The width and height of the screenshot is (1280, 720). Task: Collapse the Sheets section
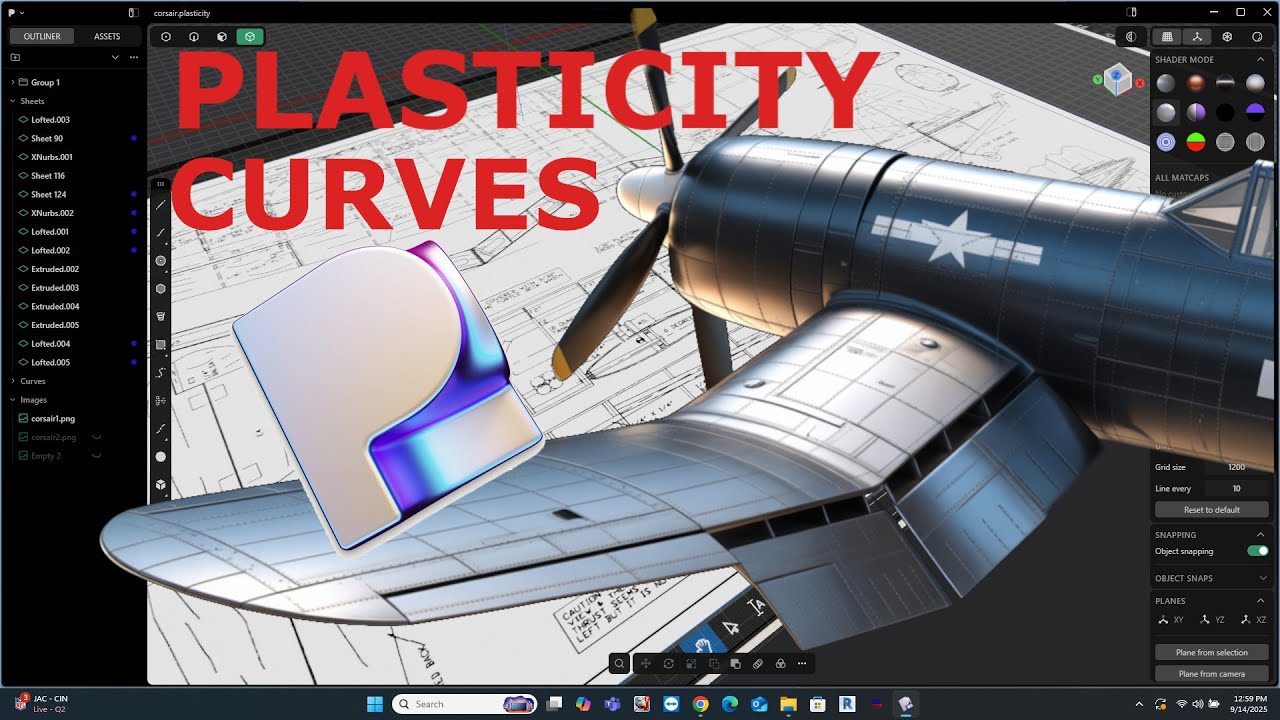(12, 101)
